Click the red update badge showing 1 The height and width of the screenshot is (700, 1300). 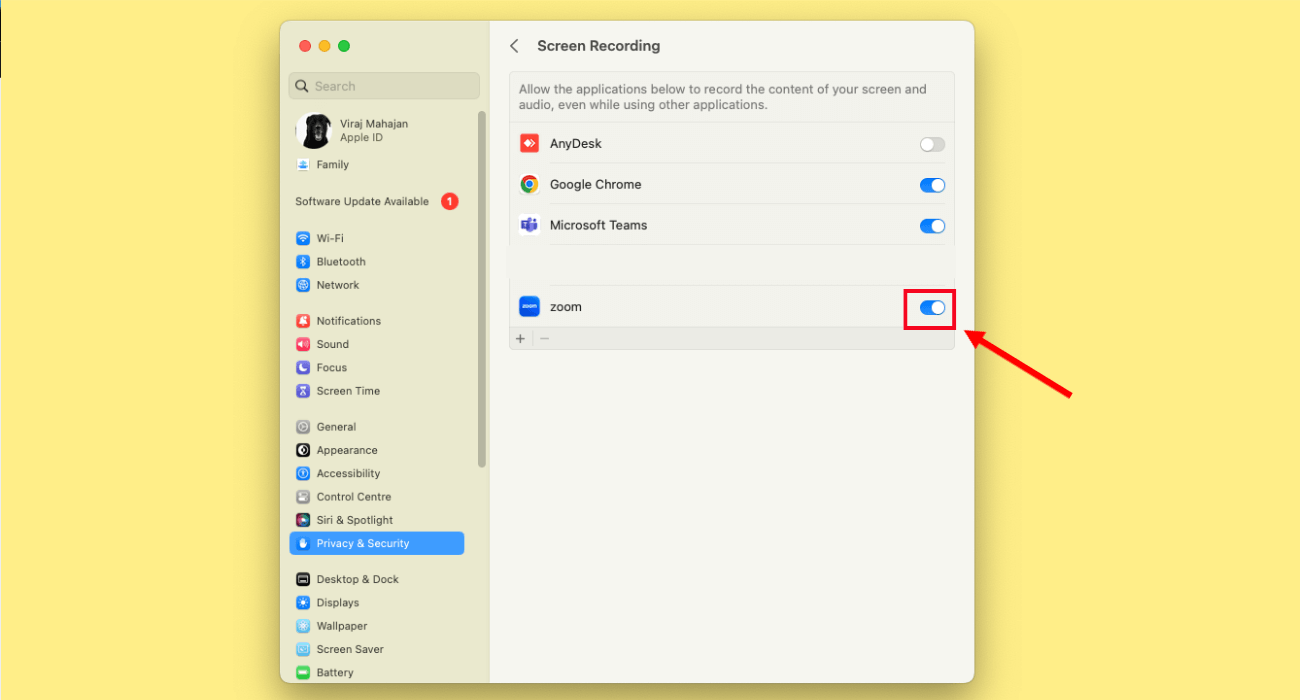point(450,201)
